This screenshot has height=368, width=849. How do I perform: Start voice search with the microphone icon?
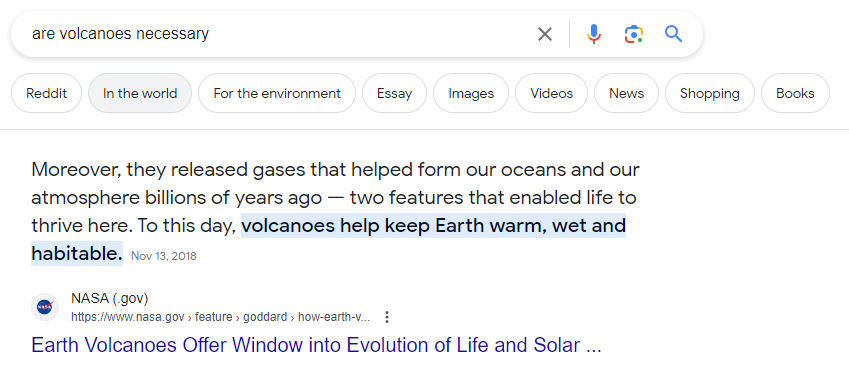pos(594,34)
